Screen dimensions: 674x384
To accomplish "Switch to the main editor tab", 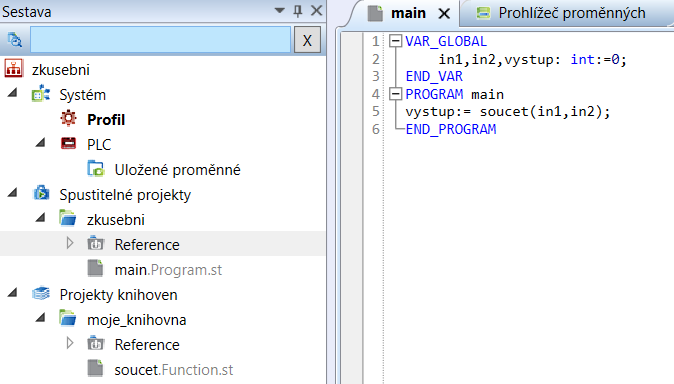I will [408, 13].
